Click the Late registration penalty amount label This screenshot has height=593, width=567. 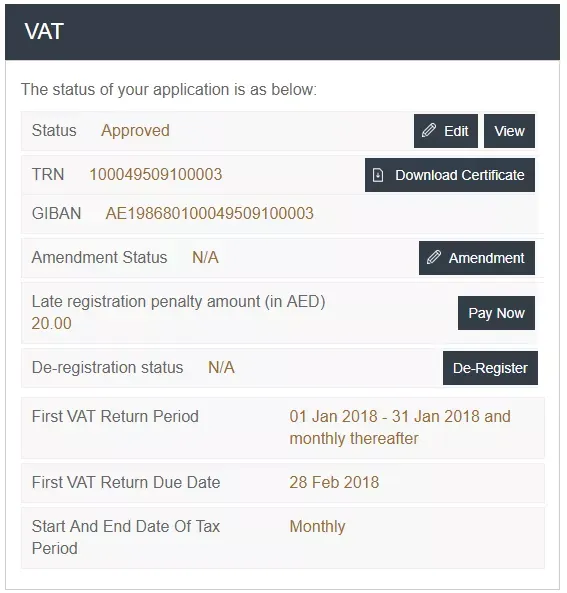pyautogui.click(x=179, y=302)
